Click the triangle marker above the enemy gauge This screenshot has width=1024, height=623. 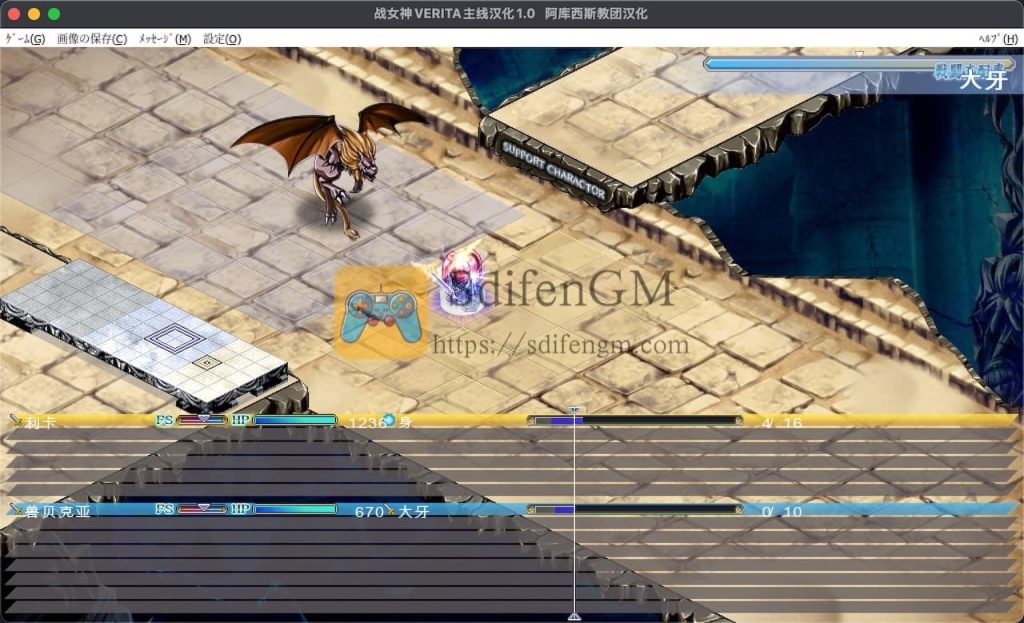click(860, 54)
